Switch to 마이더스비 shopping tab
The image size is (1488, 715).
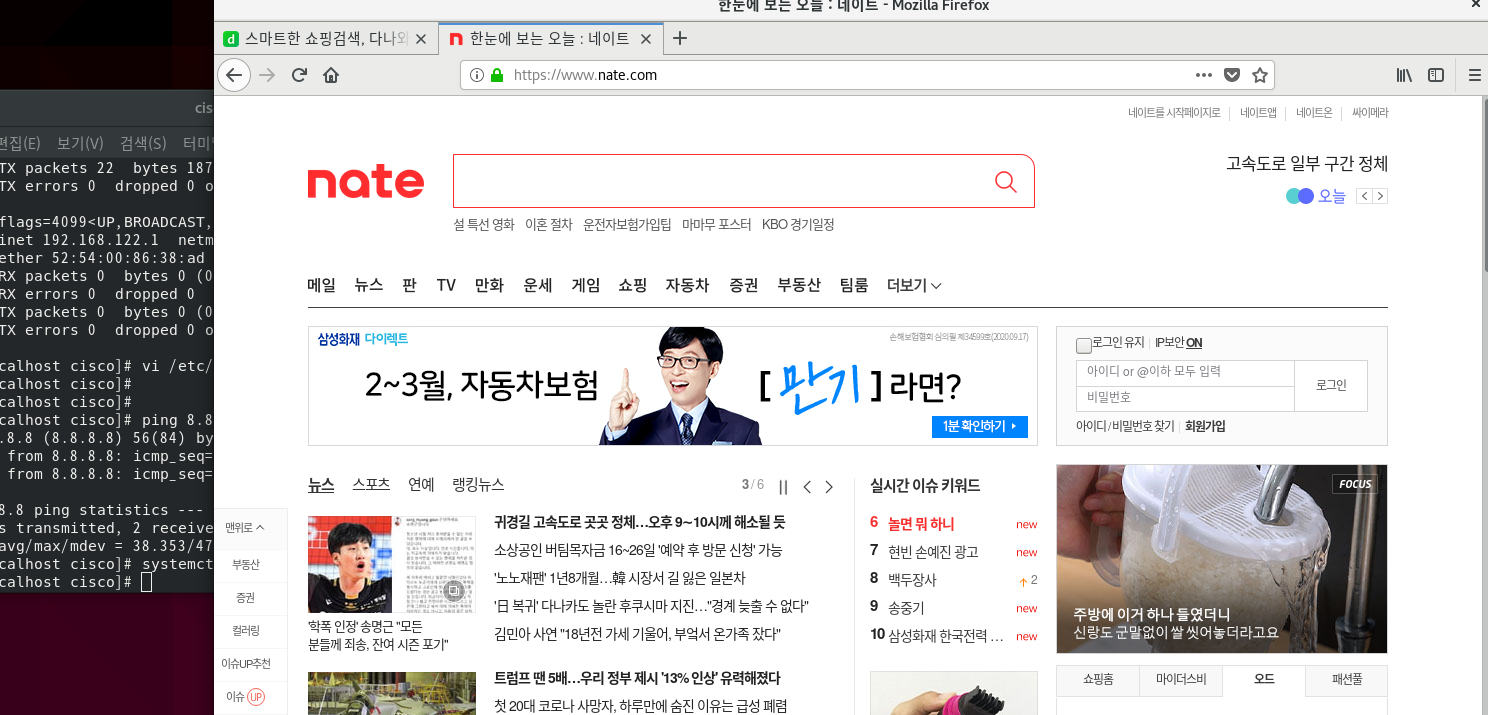1180,680
